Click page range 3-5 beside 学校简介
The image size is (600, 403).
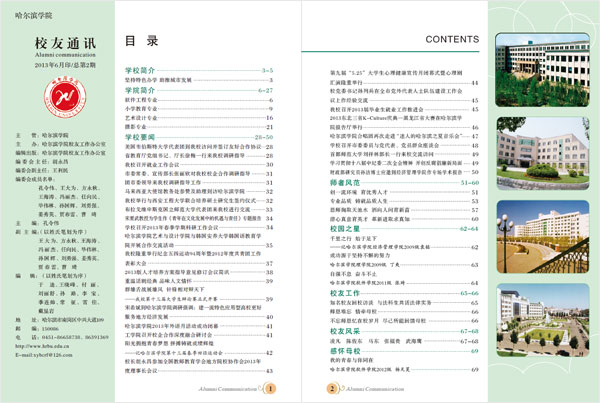click(x=267, y=70)
